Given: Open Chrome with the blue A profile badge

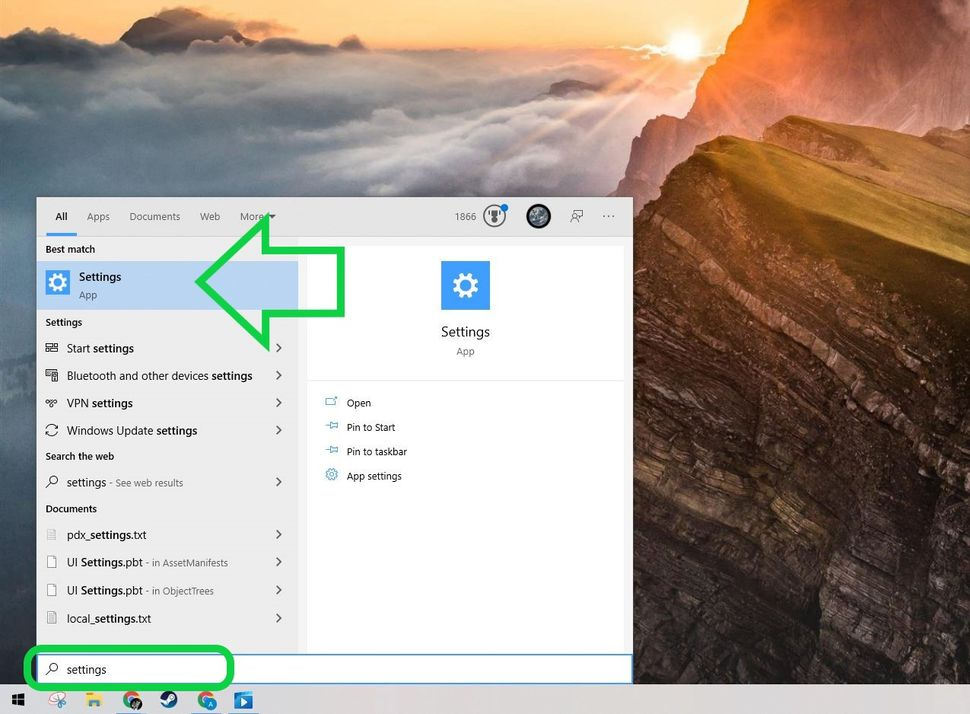Looking at the screenshot, I should (x=207, y=700).
